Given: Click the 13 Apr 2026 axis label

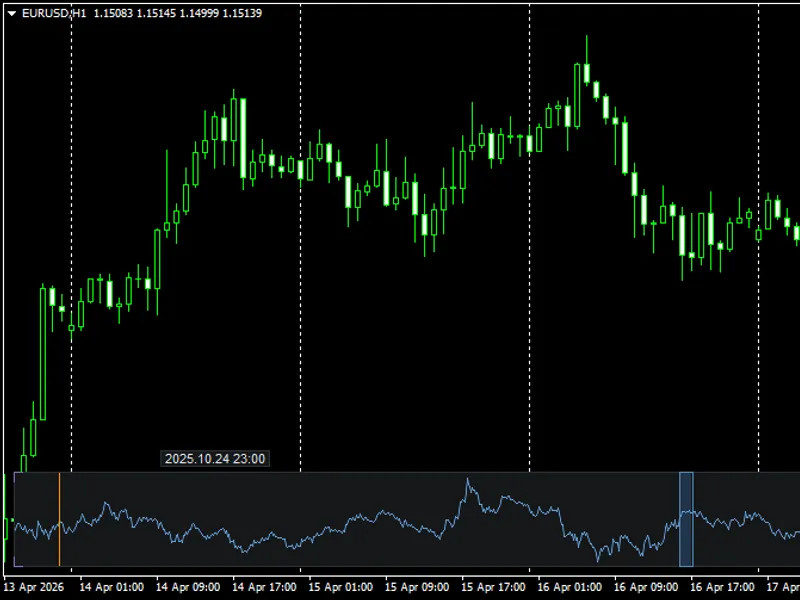Looking at the screenshot, I should [x=34, y=587].
